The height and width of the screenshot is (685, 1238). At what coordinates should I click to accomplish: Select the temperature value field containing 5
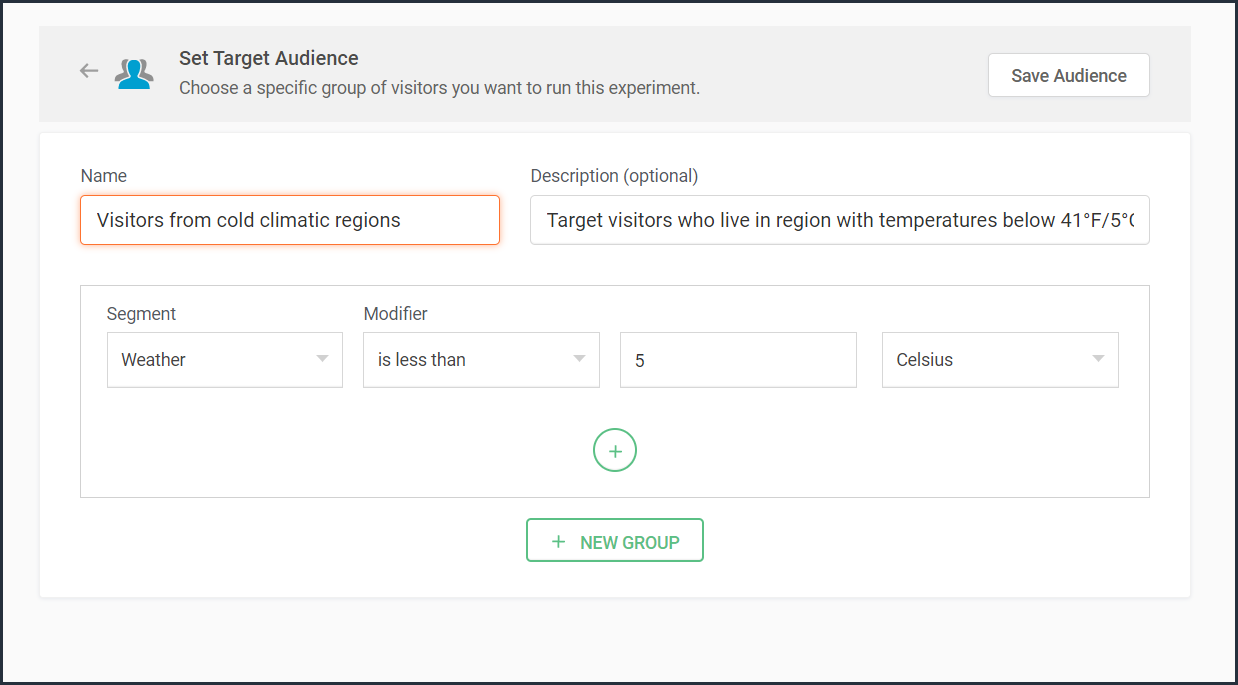click(738, 360)
